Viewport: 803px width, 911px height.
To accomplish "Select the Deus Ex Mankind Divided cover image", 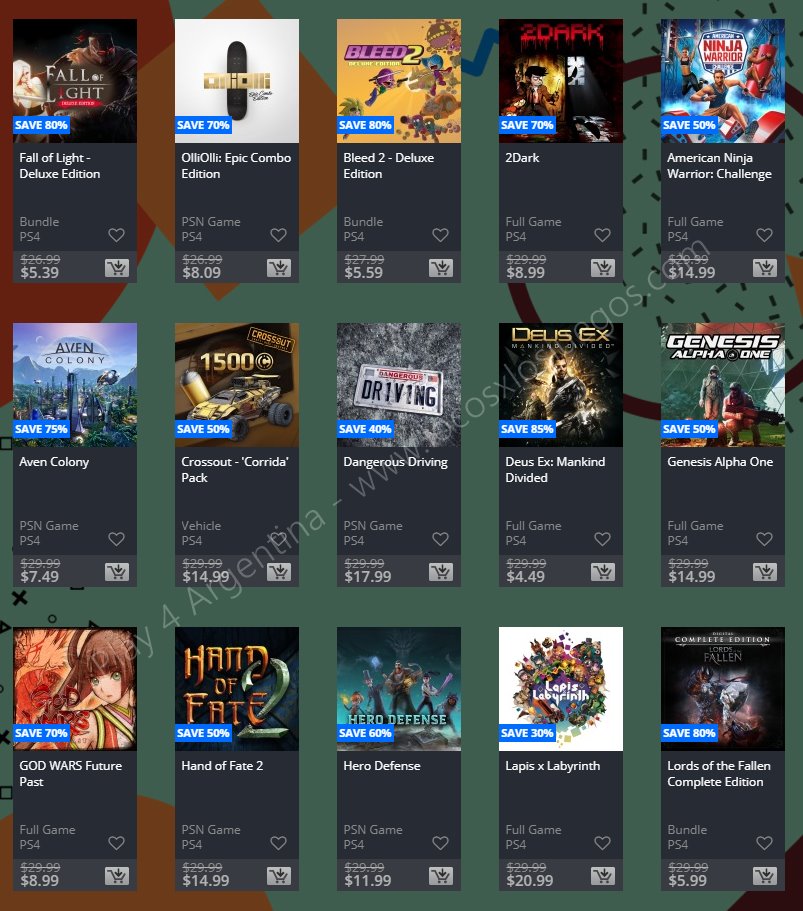I will 561,385.
